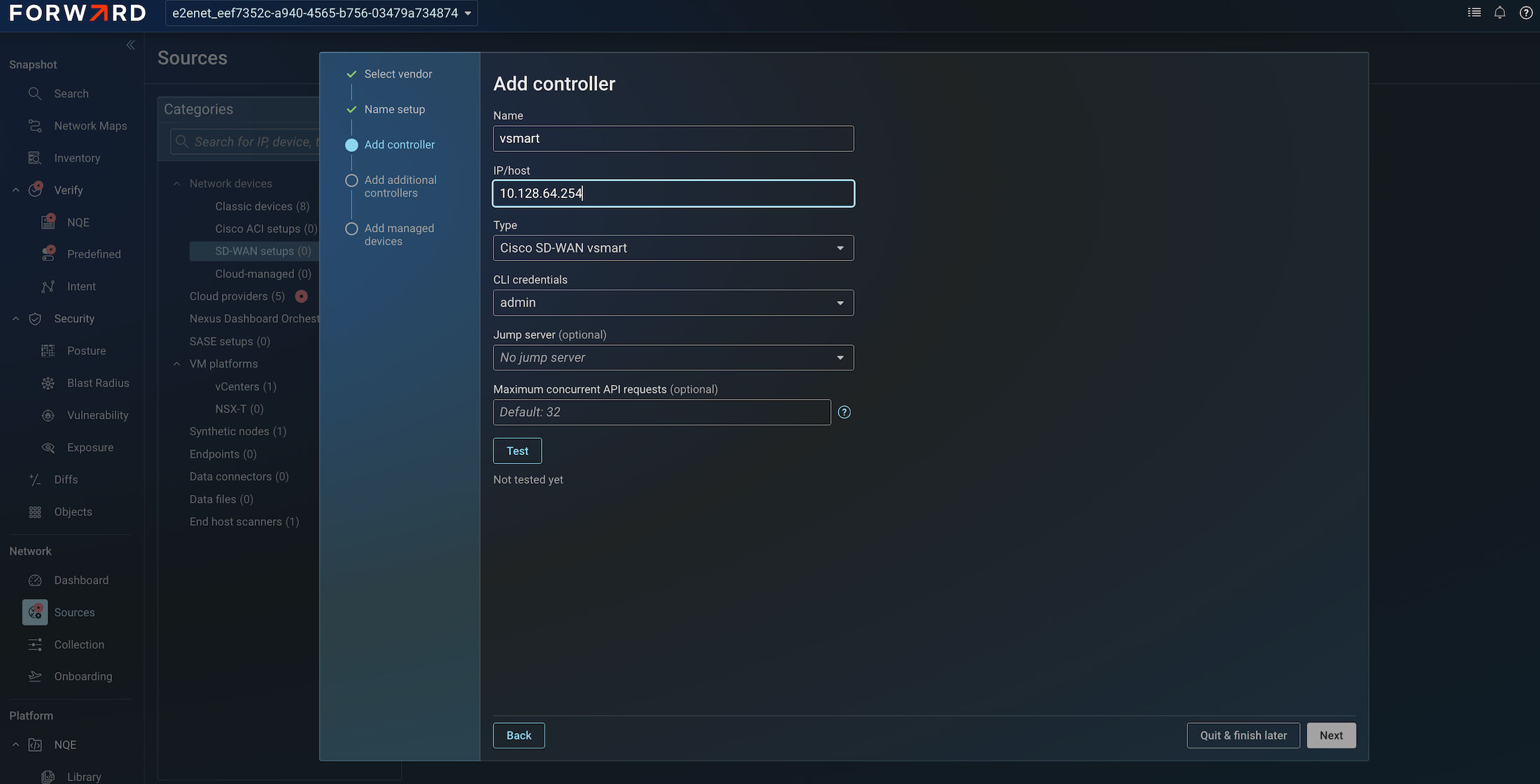Open the network selector dropdown
This screenshot has height=784, width=1540.
tap(321, 13)
